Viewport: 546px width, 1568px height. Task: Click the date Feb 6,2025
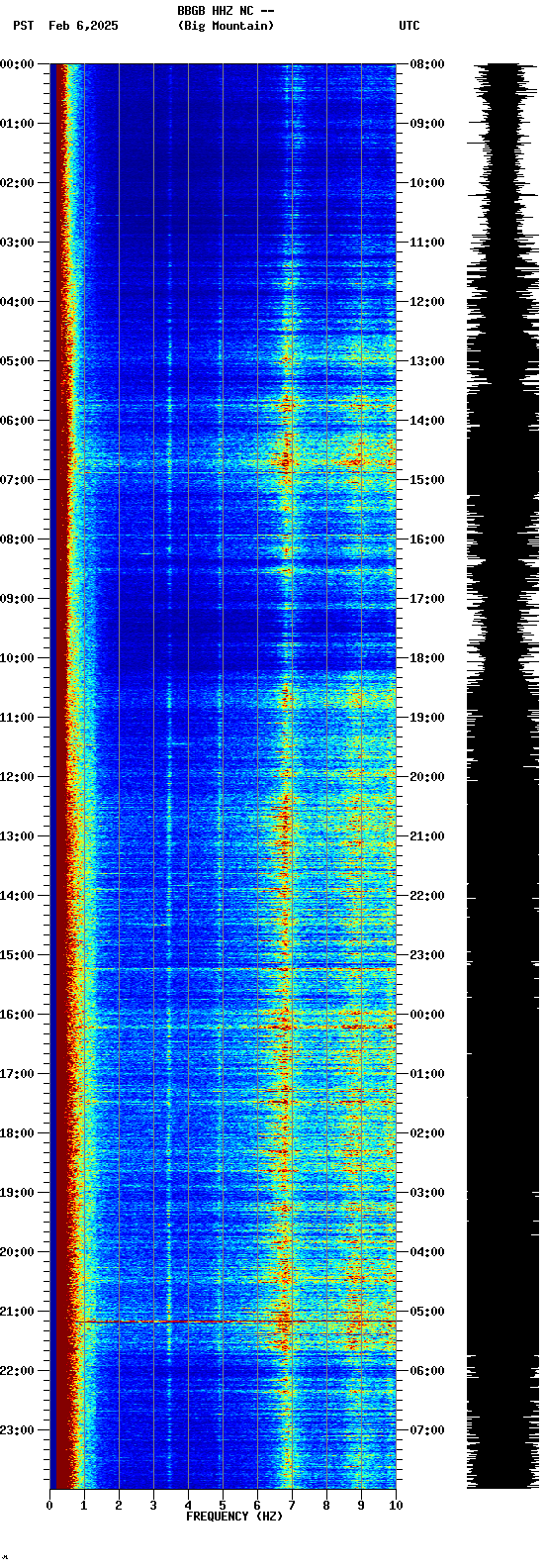tap(83, 26)
